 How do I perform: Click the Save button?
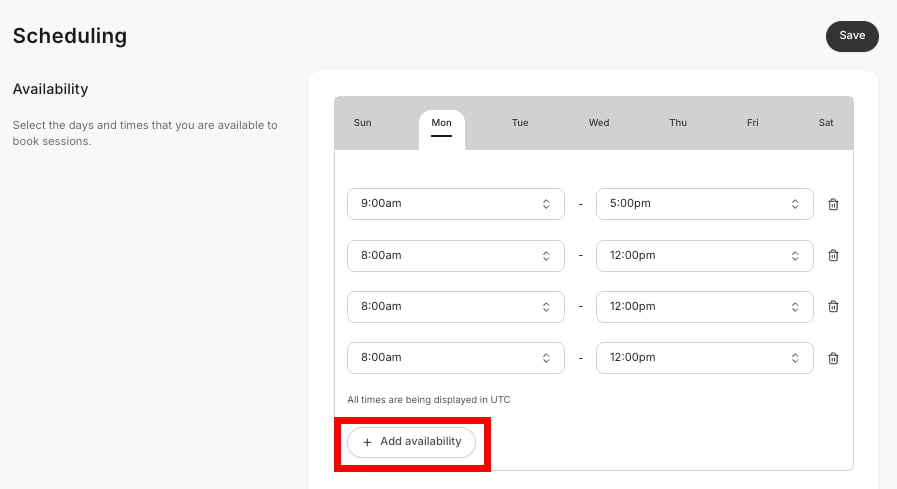tap(852, 36)
